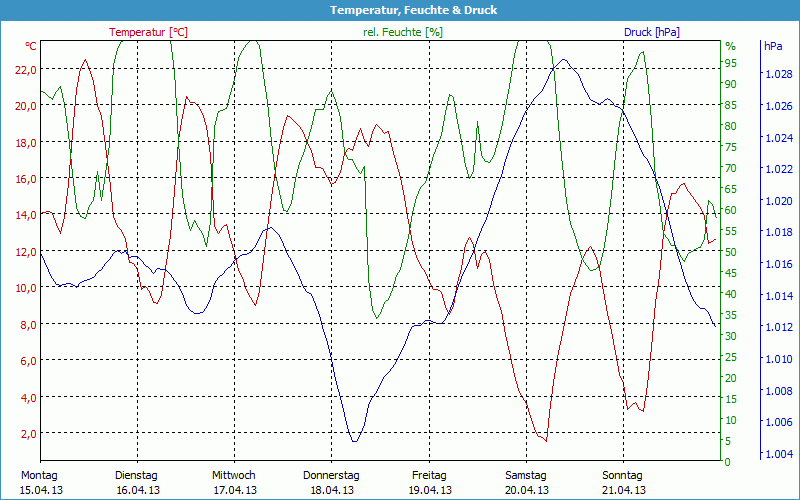Click humidity axis value 10
Image resolution: width=800 pixels, height=500 pixels.
[x=731, y=420]
